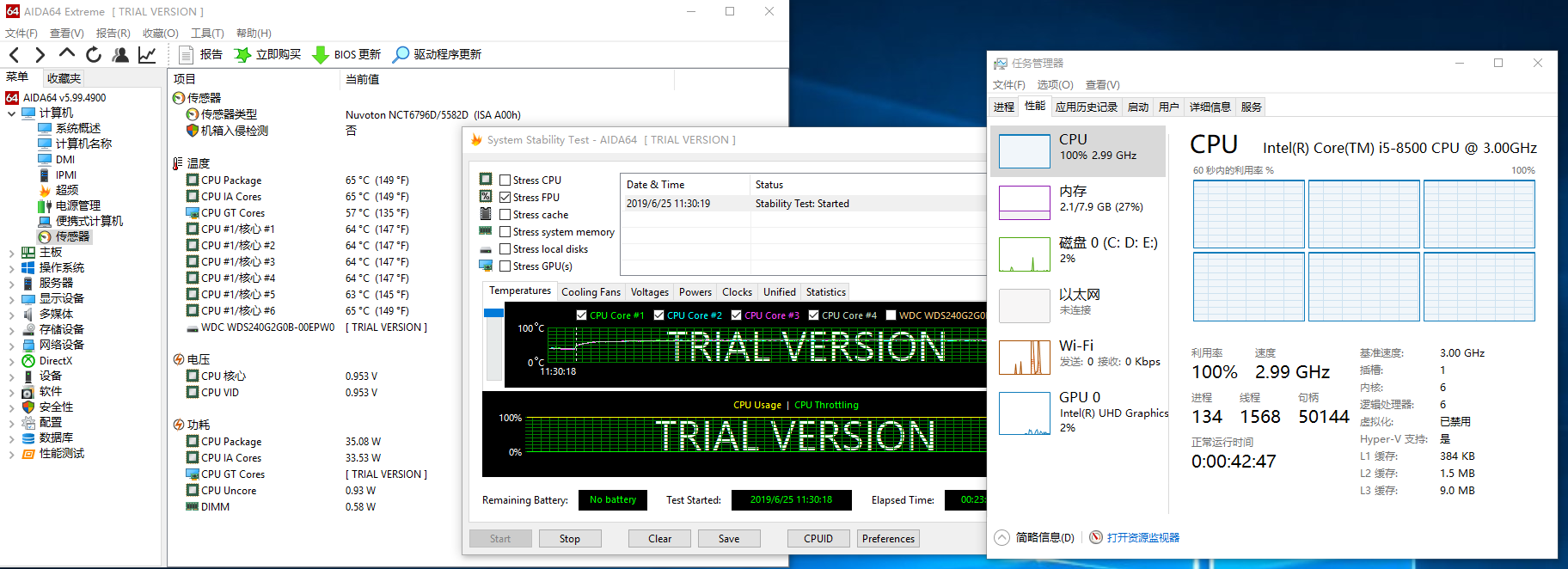Select DMI item in the tree
Viewport: 1568px width, 569px height.
[x=65, y=159]
